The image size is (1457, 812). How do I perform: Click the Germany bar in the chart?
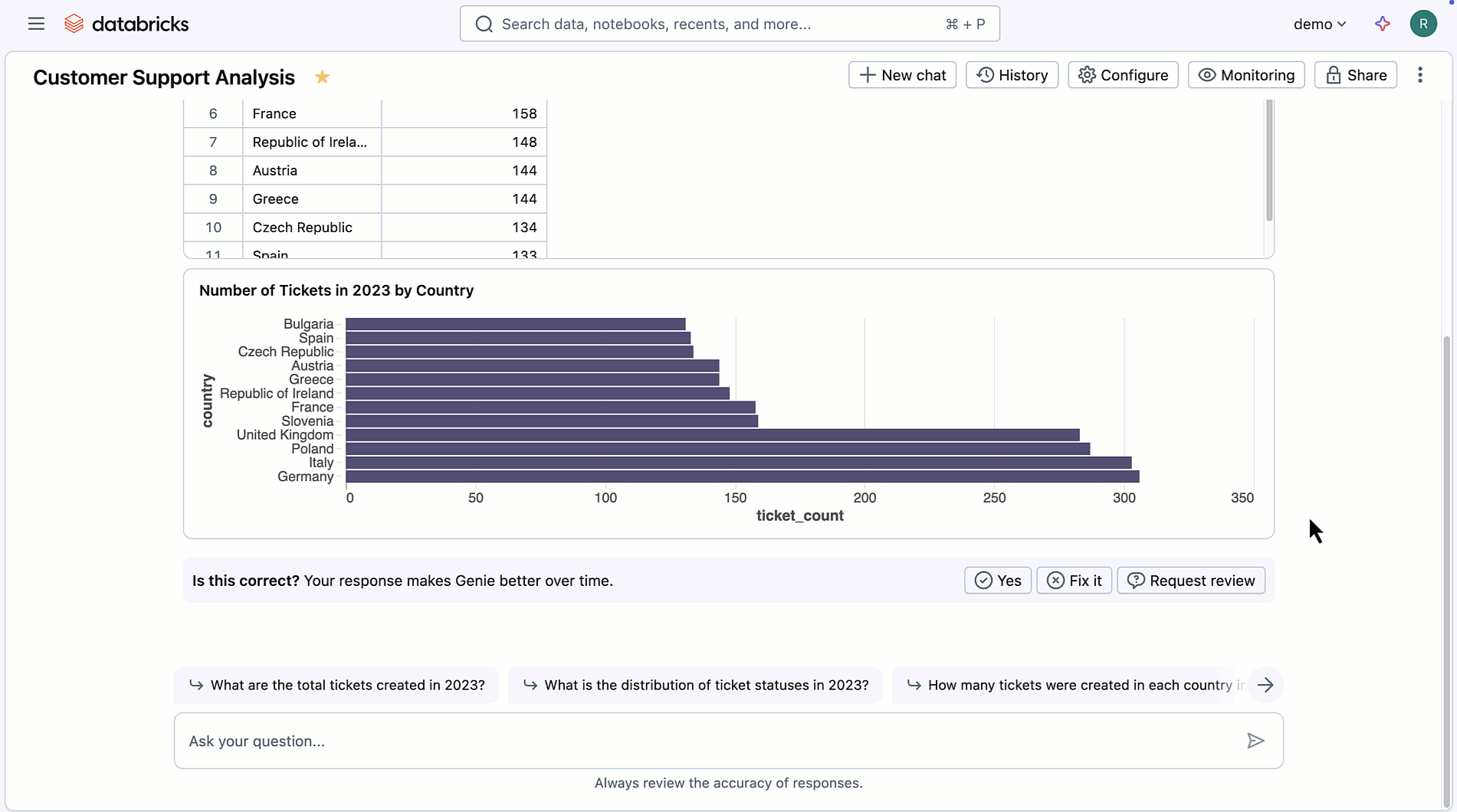[742, 476]
